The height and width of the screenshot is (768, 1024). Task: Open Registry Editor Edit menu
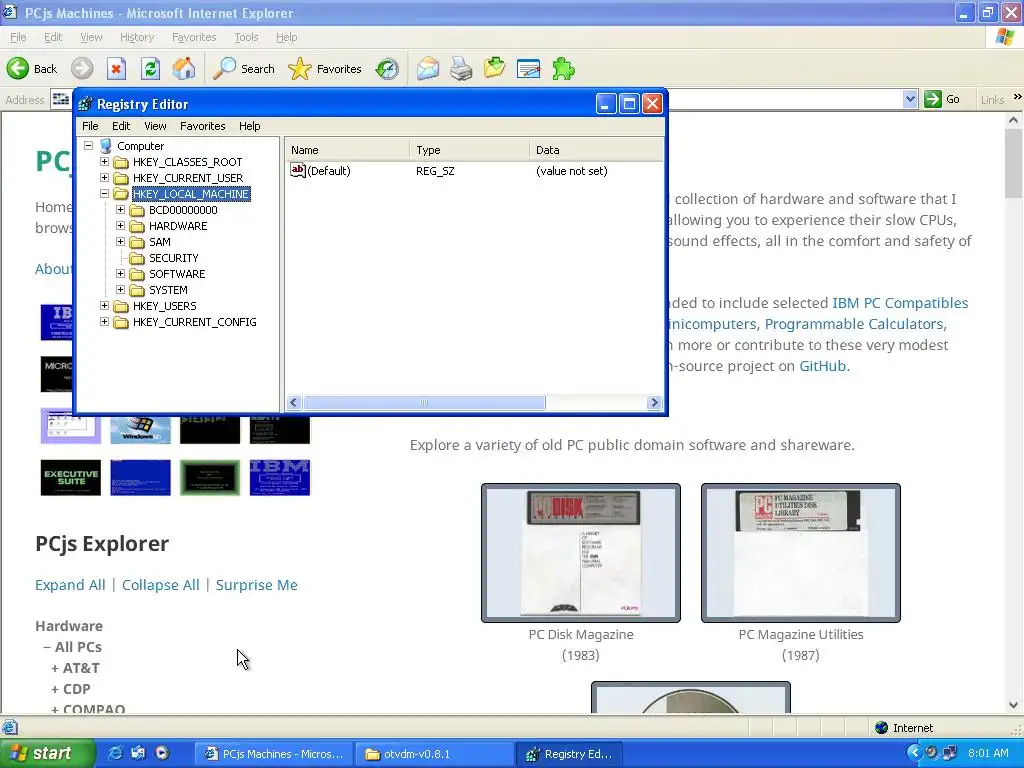[121, 126]
